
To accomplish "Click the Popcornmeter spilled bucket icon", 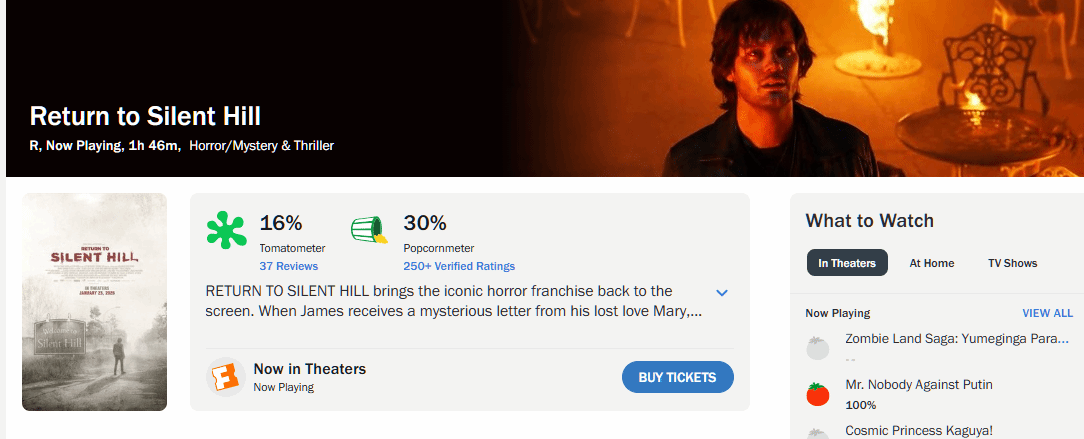I will (x=369, y=231).
